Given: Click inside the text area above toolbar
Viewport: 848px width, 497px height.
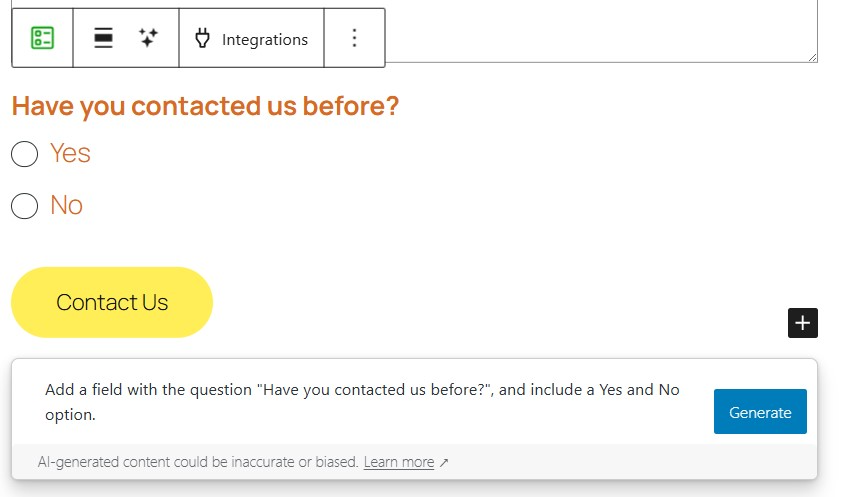Looking at the screenshot, I should click(x=600, y=30).
